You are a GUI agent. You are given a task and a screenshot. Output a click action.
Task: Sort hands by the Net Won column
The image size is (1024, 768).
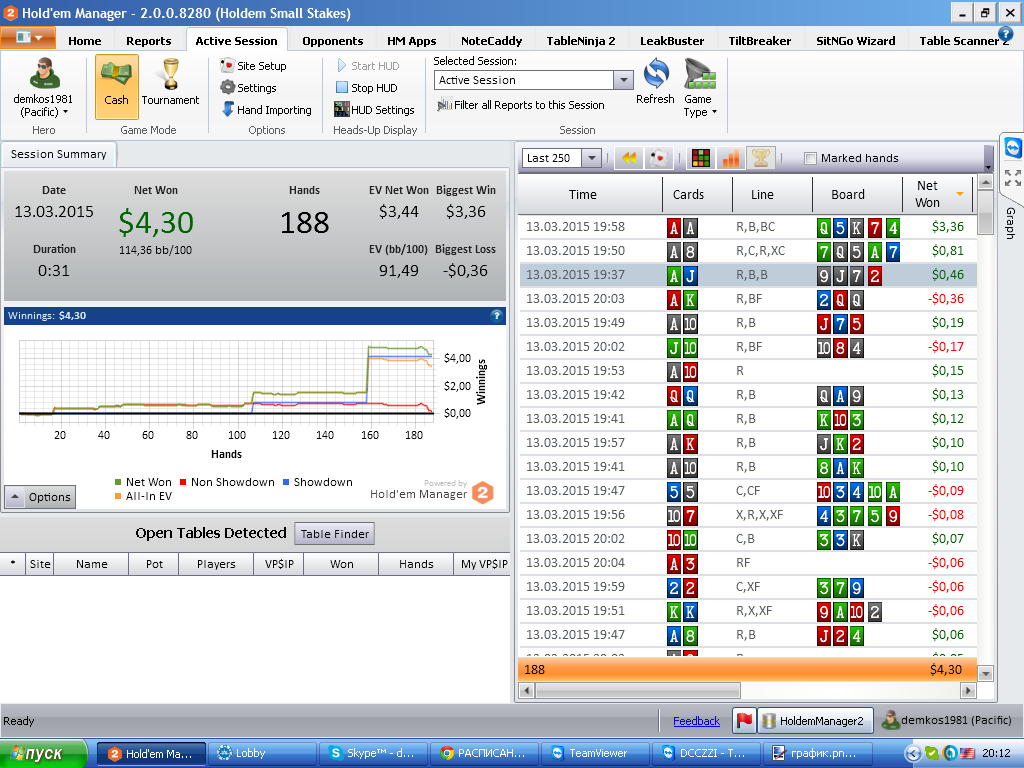(x=937, y=194)
